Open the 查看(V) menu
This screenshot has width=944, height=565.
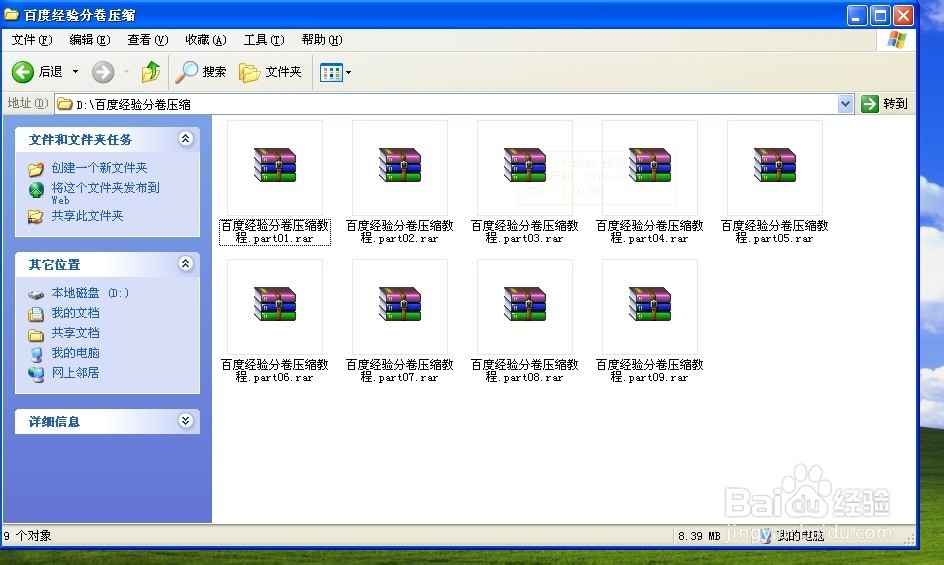[x=148, y=40]
